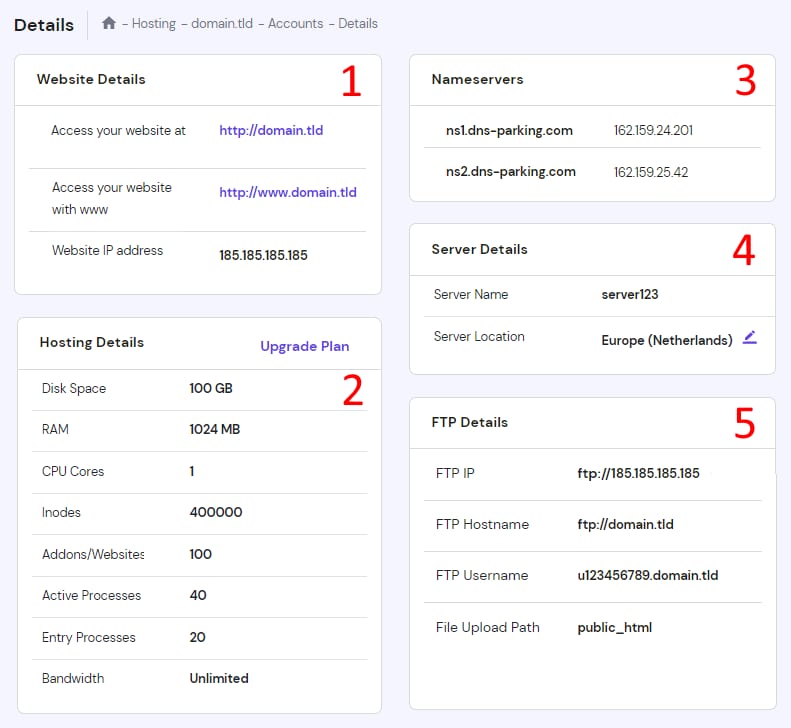The height and width of the screenshot is (728, 791).
Task: Select the Website IP address value
Action: point(263,255)
